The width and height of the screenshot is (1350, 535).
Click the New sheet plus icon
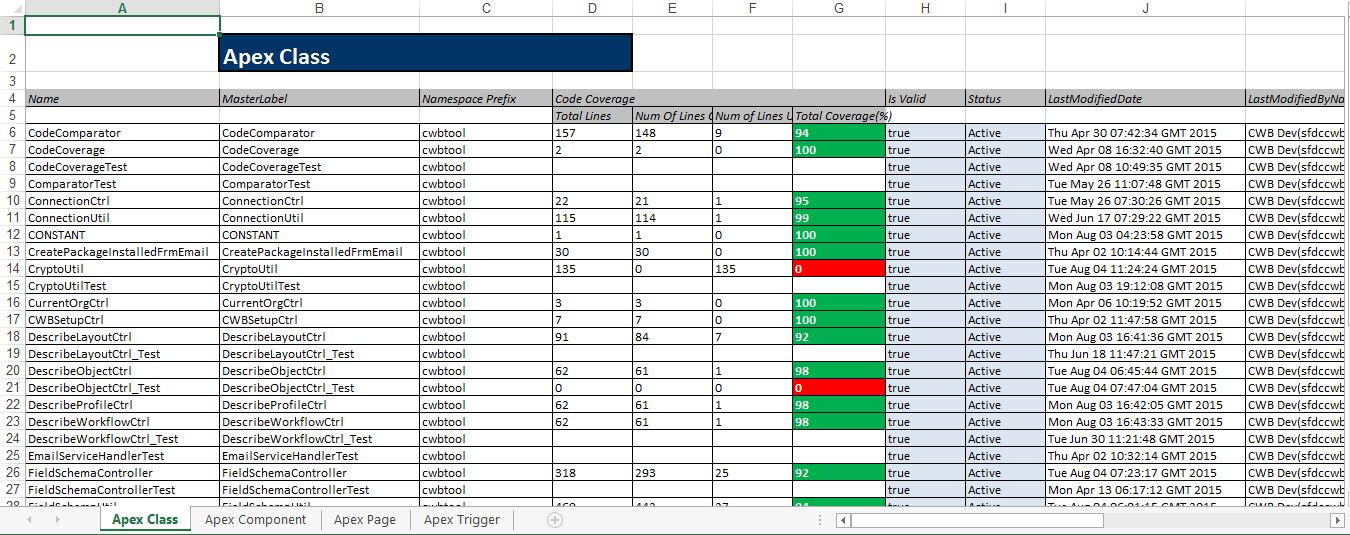coord(555,520)
